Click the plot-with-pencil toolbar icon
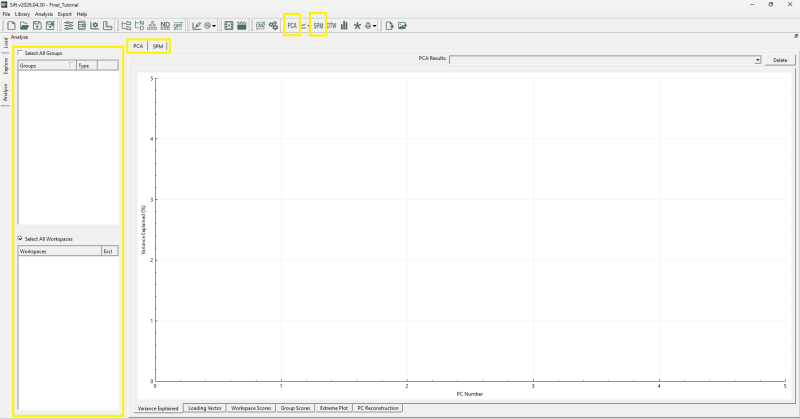 [x=196, y=26]
